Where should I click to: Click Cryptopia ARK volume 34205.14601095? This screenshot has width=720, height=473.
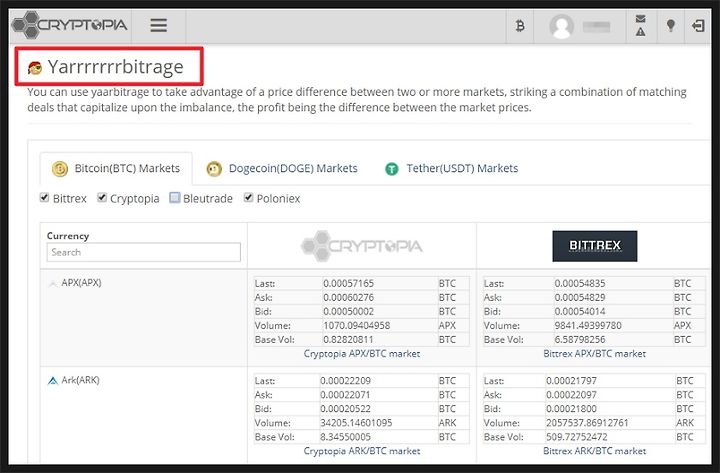(356, 423)
